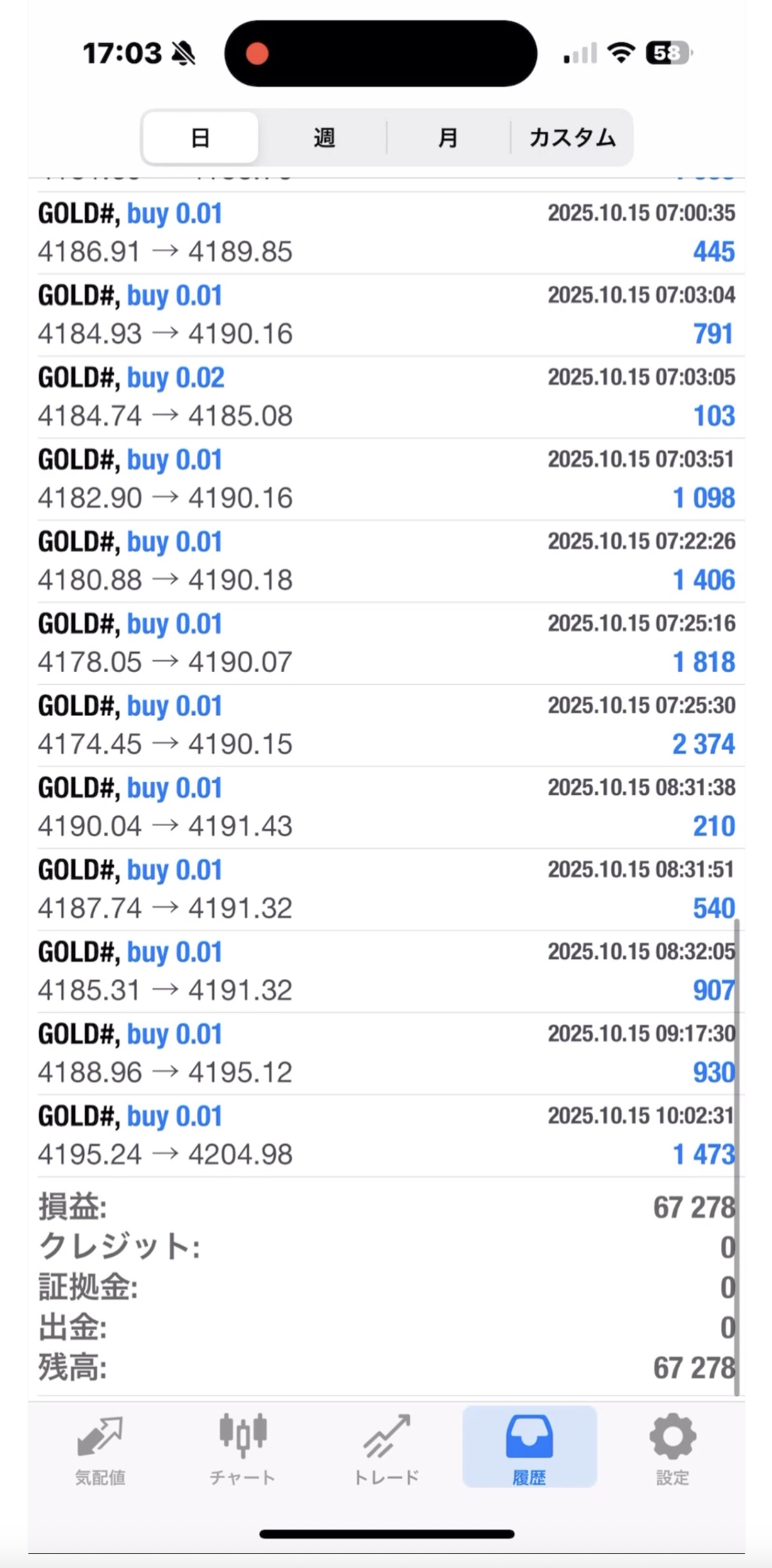Switch period filter to 月
The height and width of the screenshot is (1568, 772).
point(448,138)
